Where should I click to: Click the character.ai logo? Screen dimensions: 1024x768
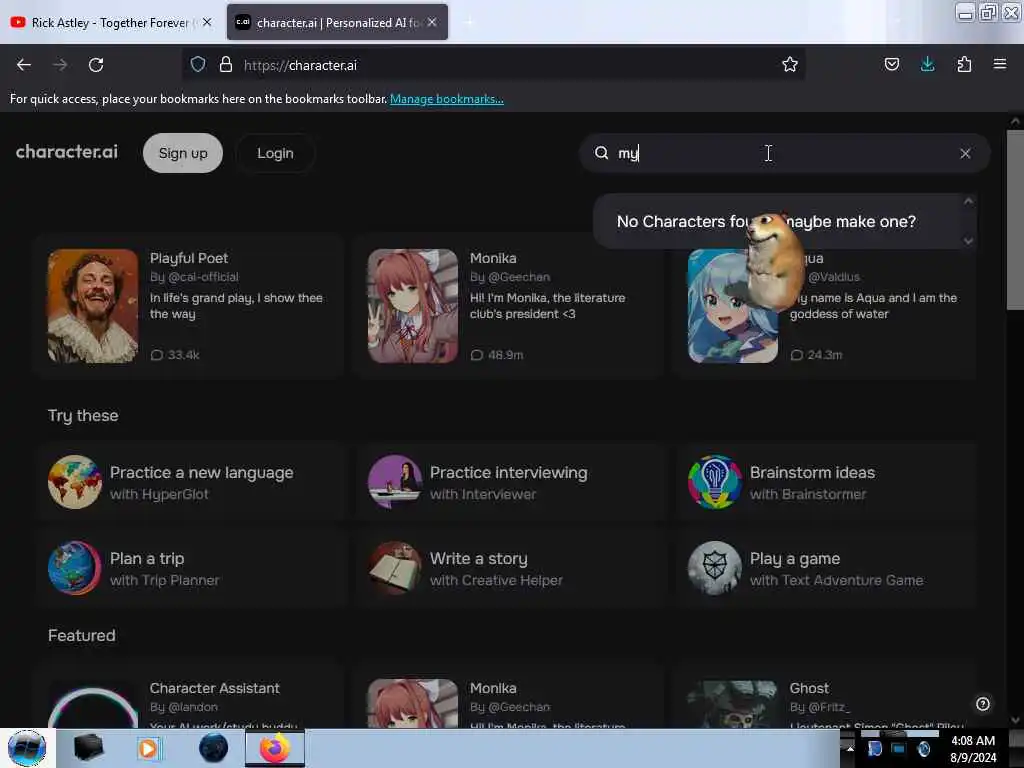[x=67, y=152]
